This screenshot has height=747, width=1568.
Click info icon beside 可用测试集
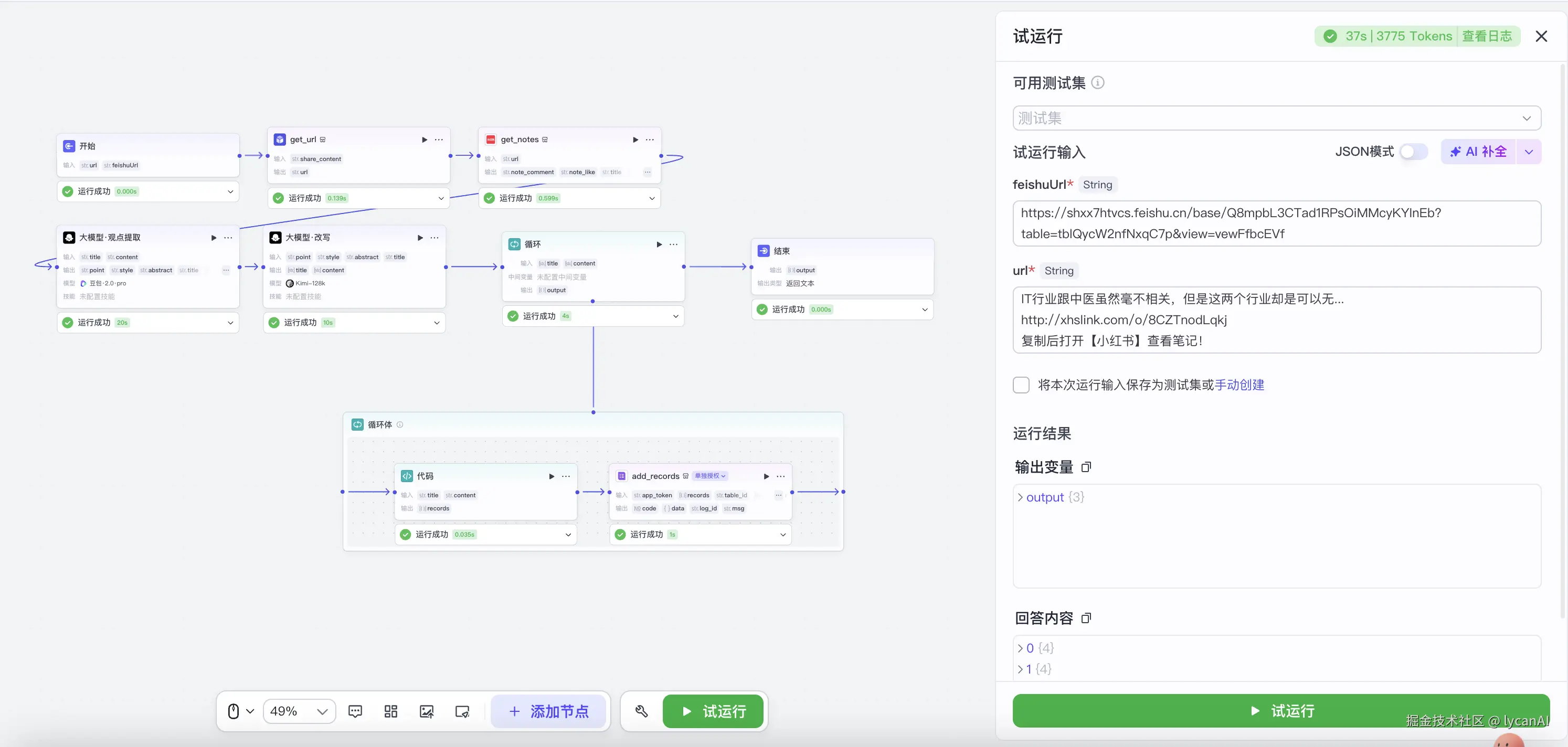(1097, 83)
